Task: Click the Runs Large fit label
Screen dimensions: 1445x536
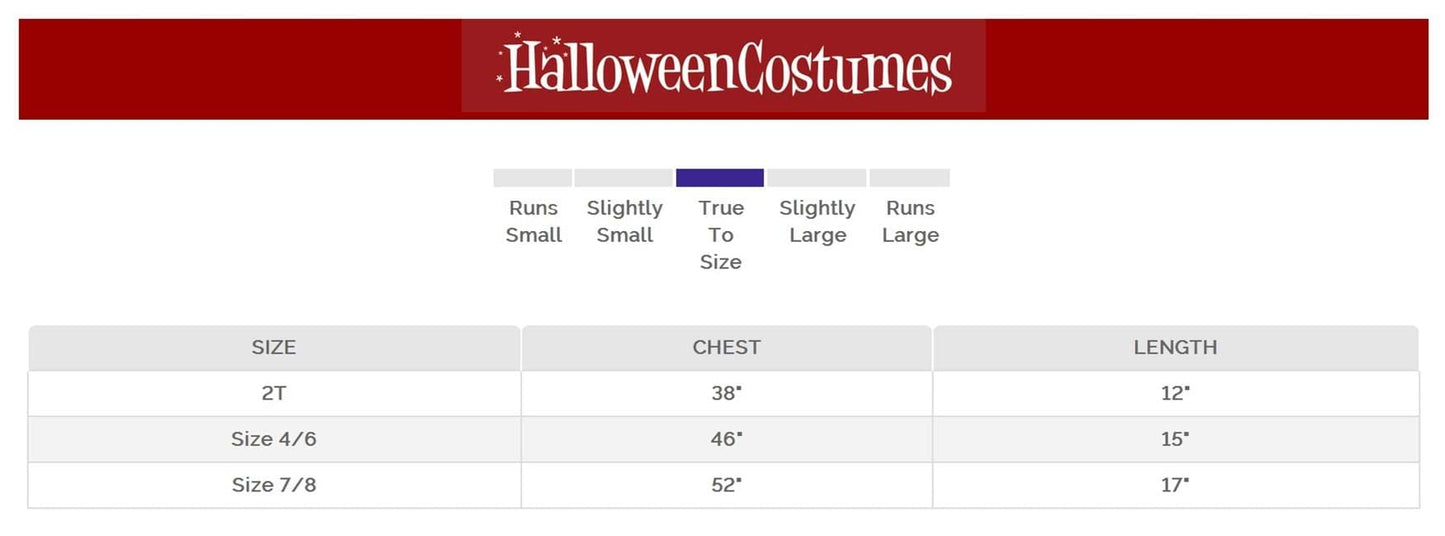Action: tap(910, 221)
